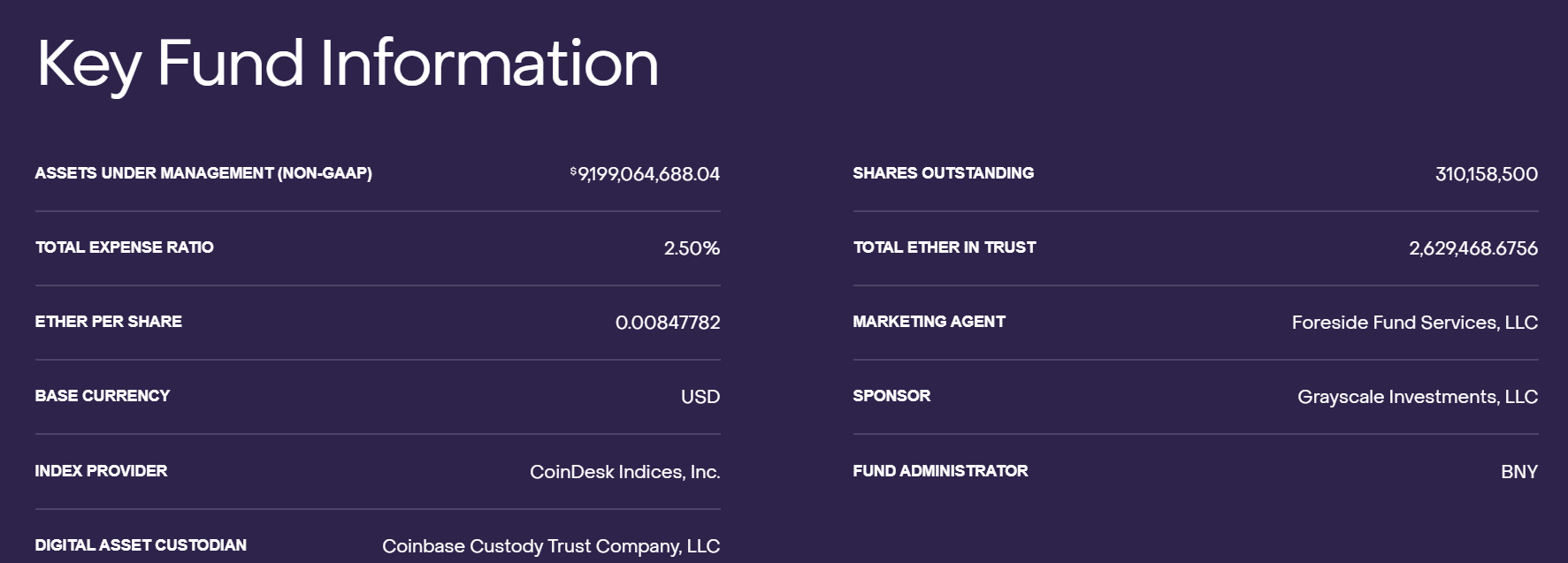Click the Shares Outstanding label
1568x563 pixels.
(943, 173)
